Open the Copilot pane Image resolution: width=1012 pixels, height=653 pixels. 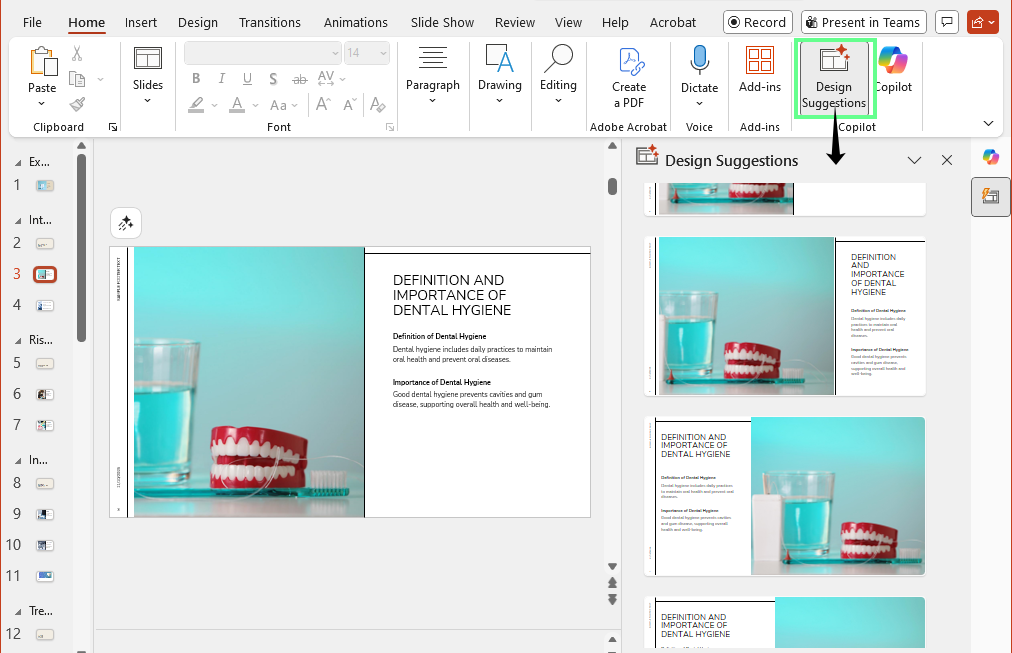893,78
